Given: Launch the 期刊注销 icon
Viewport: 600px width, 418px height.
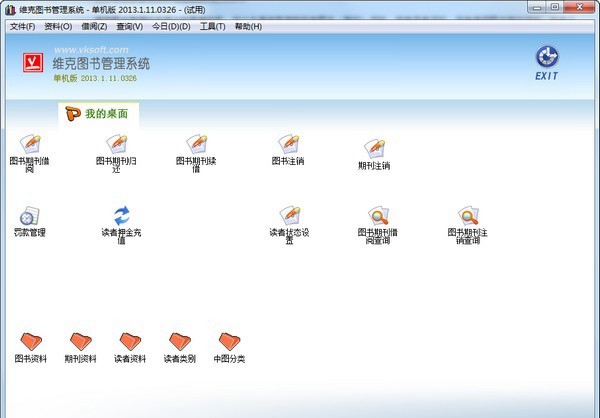Looking at the screenshot, I should 374,154.
